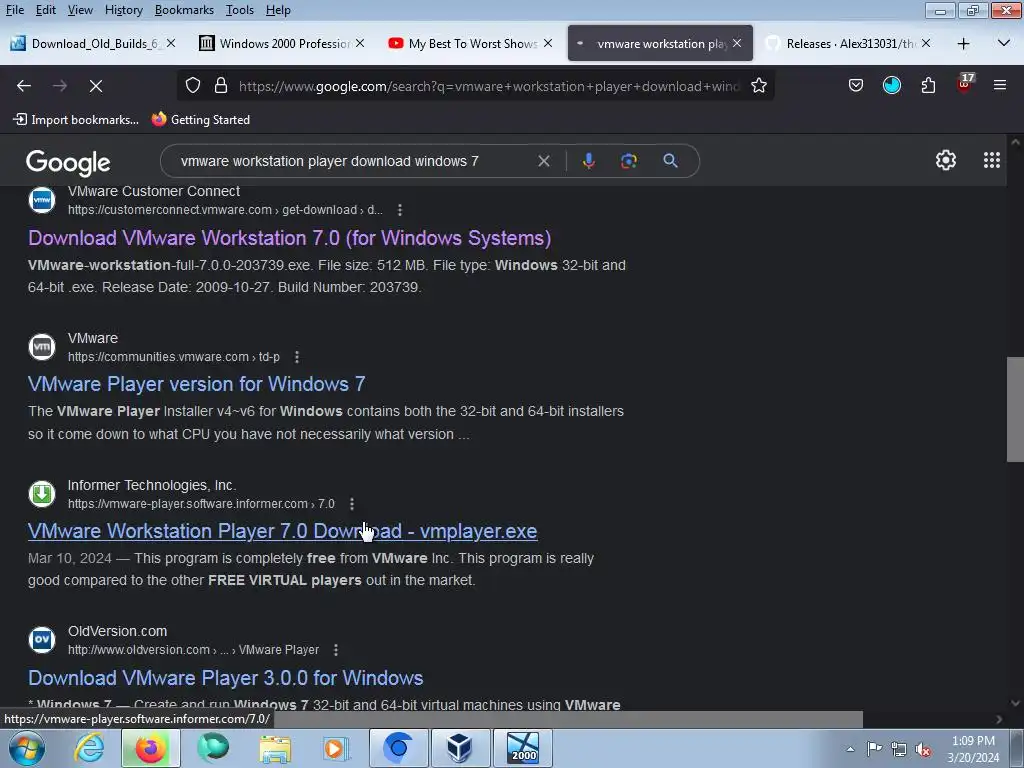Open more options for customerconnect.vmware.com result
Screen dimensions: 1024x768
[x=400, y=210]
